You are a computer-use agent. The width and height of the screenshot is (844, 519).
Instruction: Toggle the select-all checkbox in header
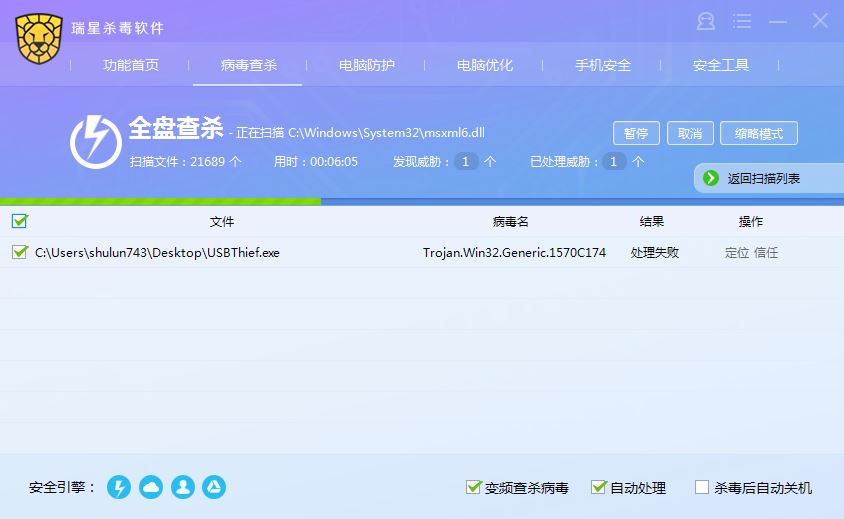(x=19, y=221)
